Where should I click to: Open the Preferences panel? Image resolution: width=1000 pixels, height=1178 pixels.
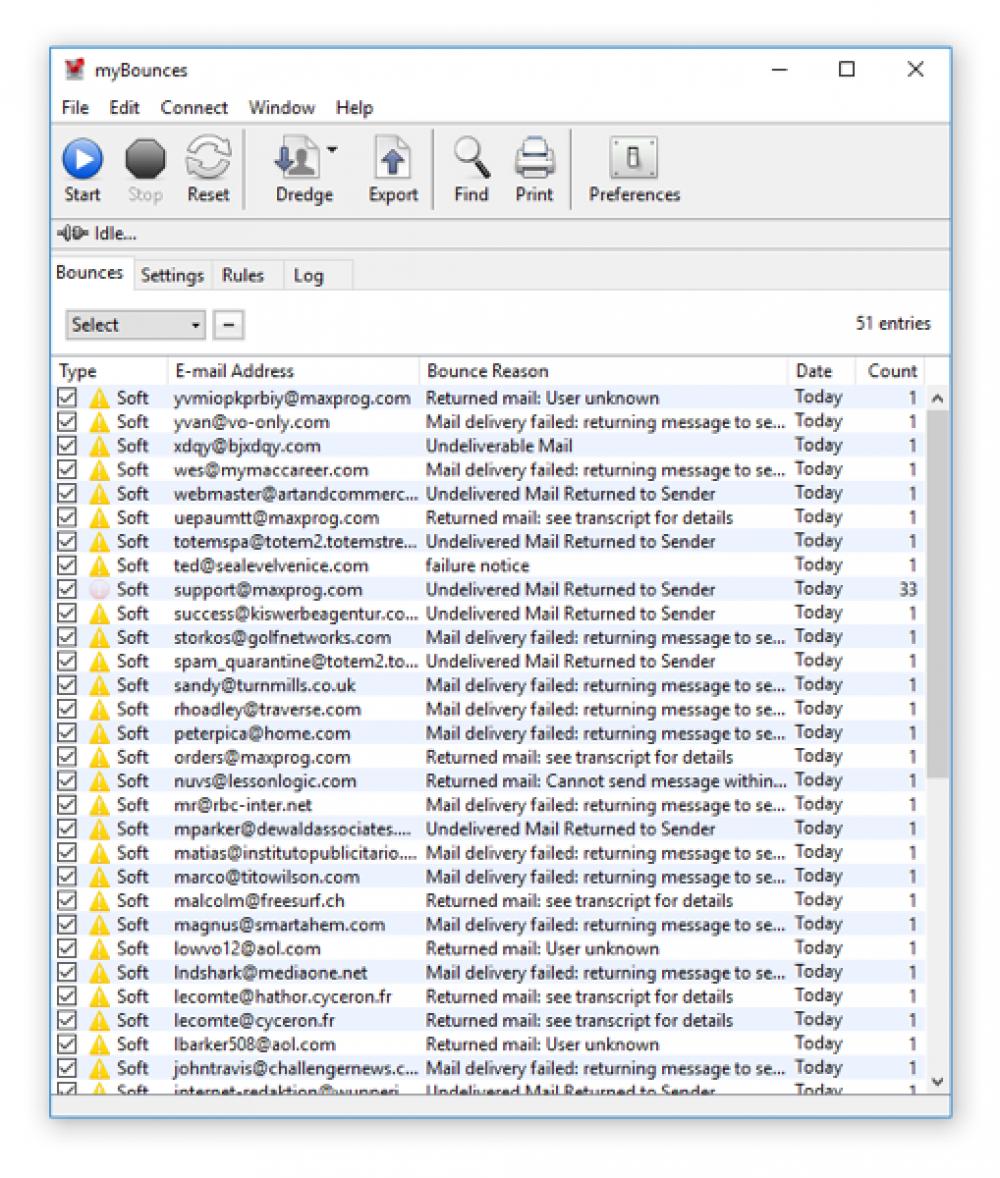[x=634, y=157]
